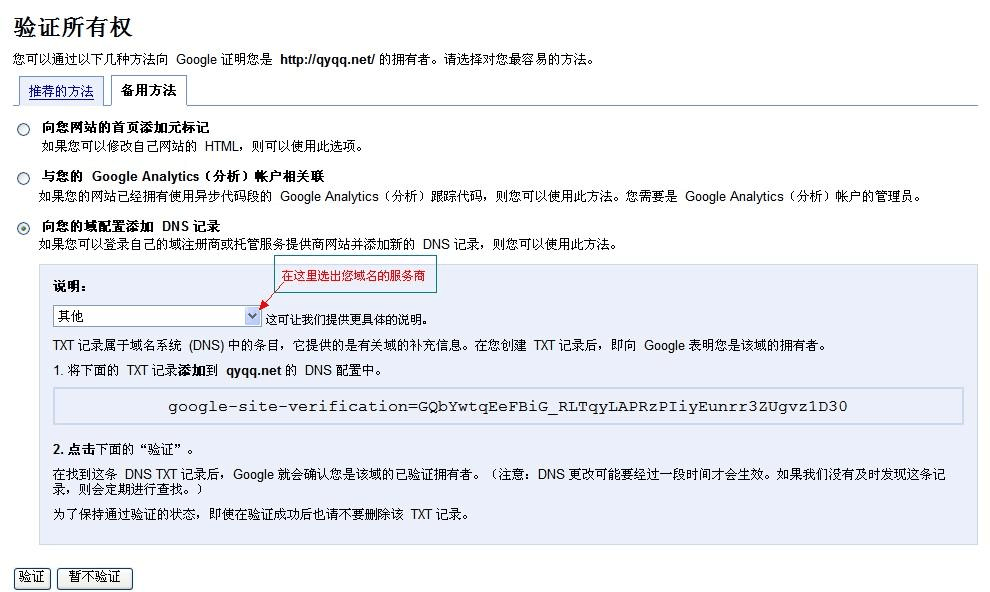The width and height of the screenshot is (990, 592).
Task: Open the 其他 domain provider dropdown
Action: click(148, 316)
